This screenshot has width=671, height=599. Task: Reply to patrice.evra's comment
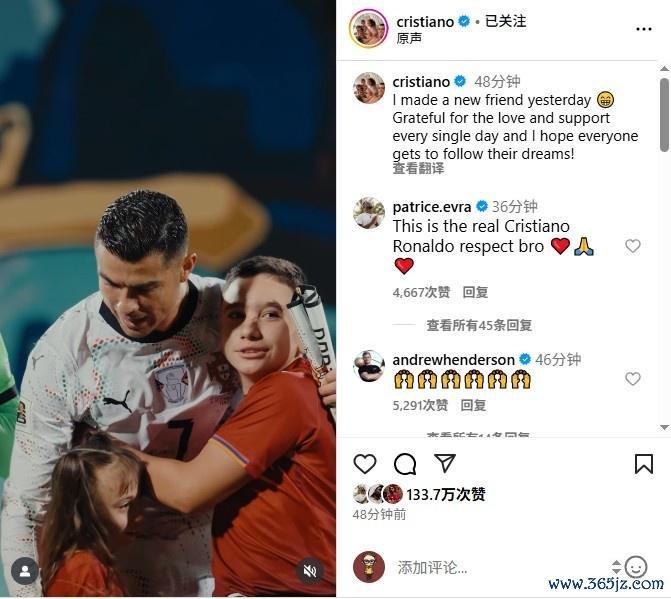475,292
